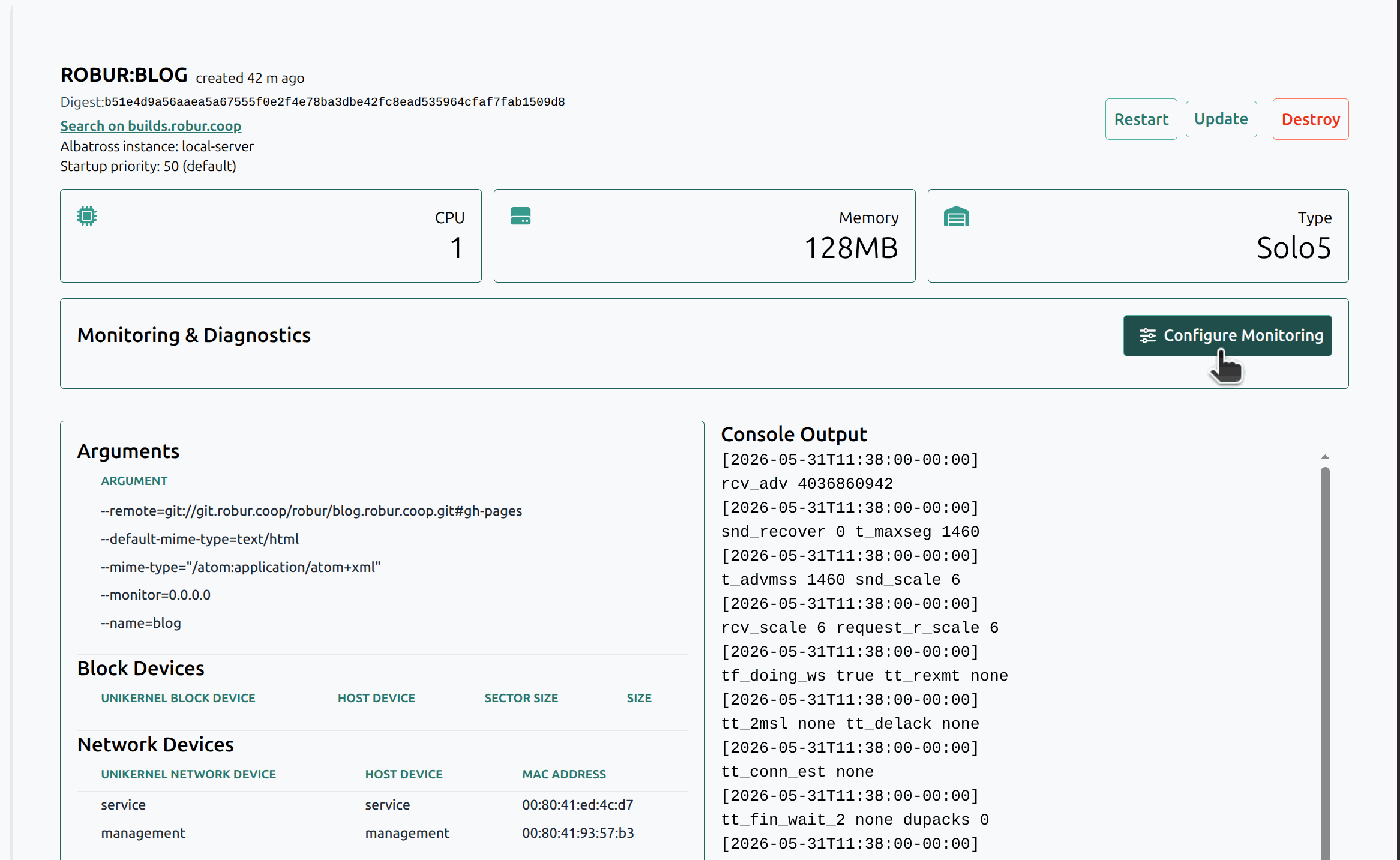Destroy the unikernel
1400x860 pixels.
(x=1311, y=119)
